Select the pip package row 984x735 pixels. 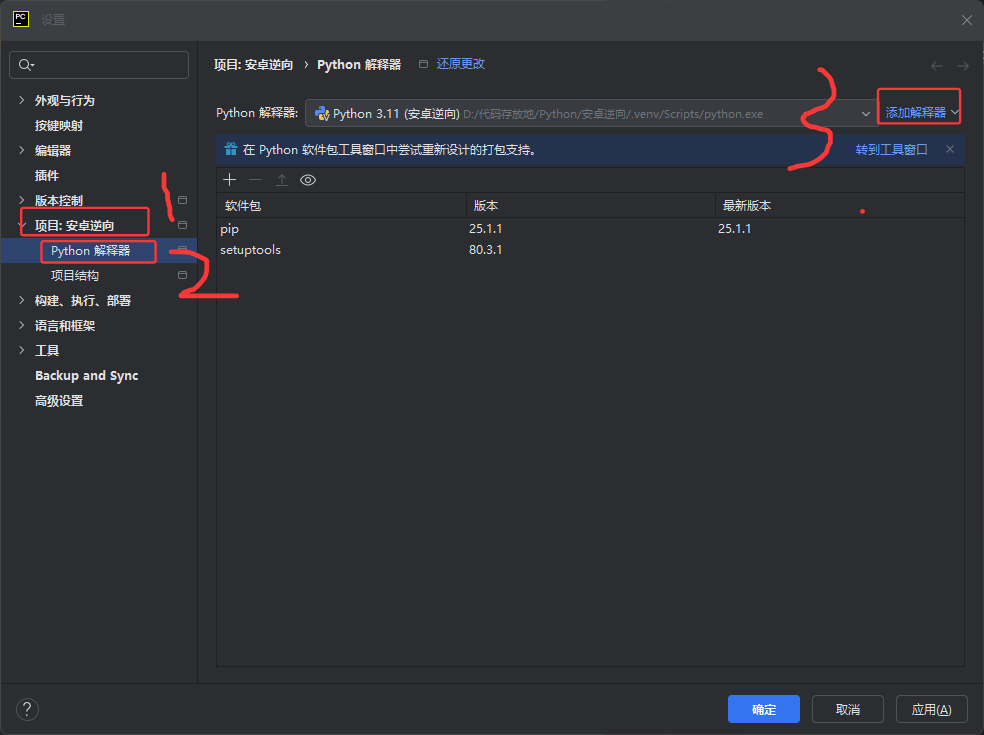[x=590, y=228]
